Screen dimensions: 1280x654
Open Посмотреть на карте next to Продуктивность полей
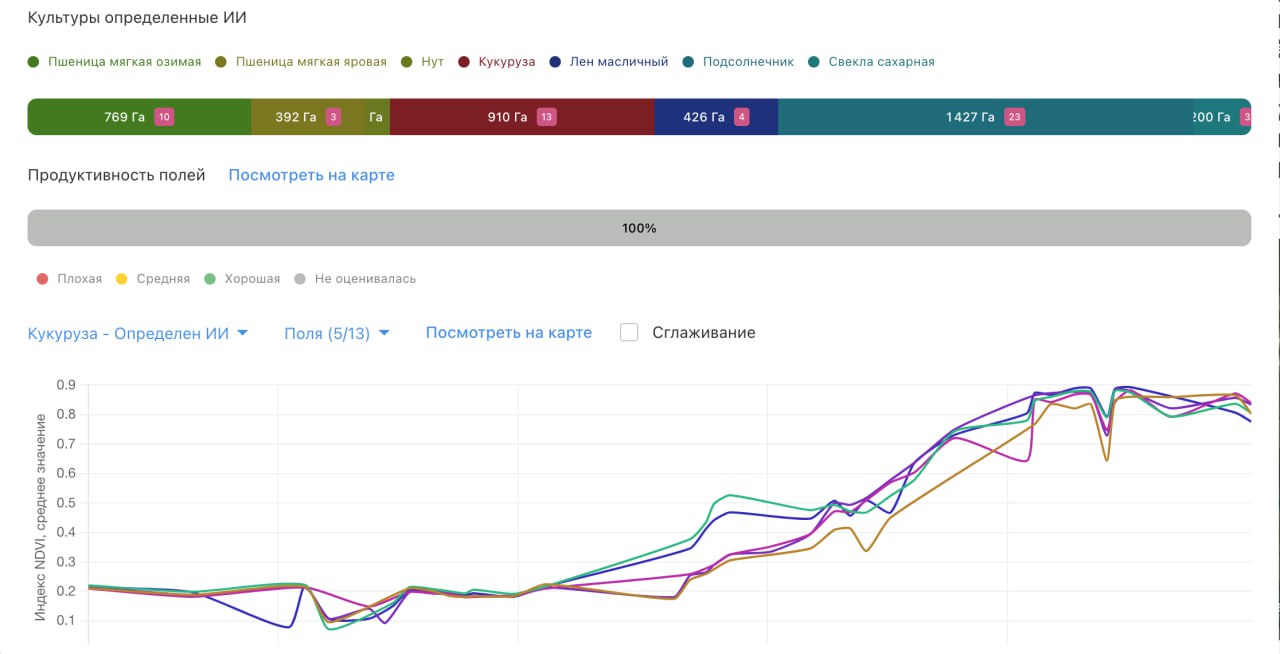point(311,175)
